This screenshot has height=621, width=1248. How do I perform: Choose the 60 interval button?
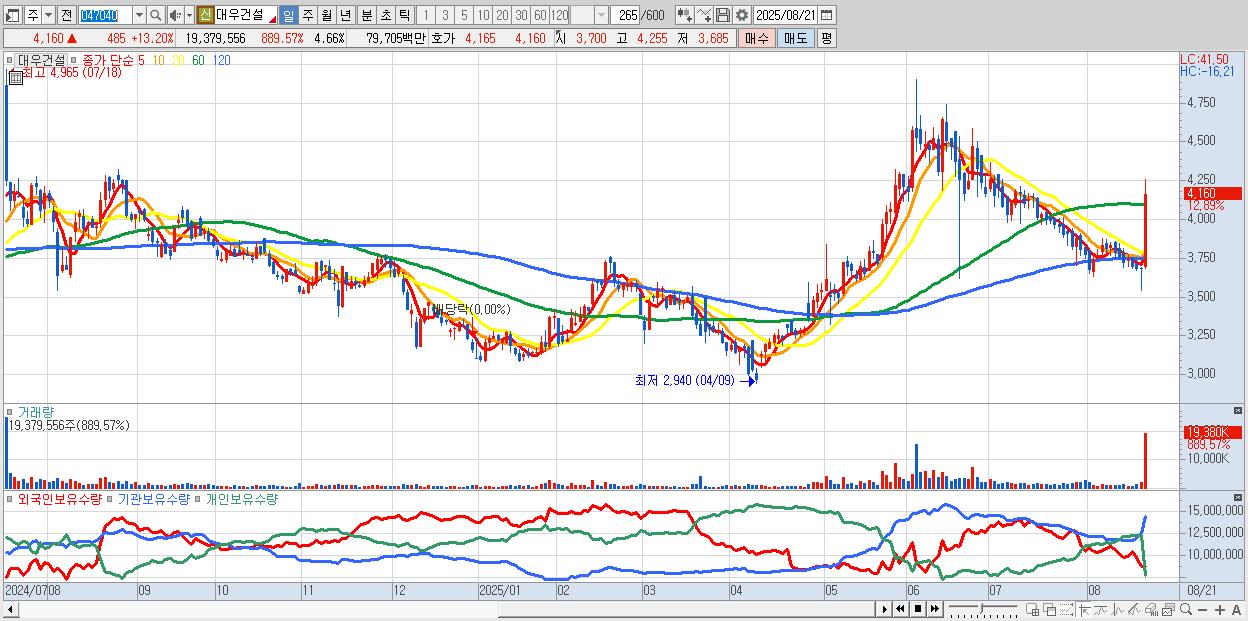(540, 15)
